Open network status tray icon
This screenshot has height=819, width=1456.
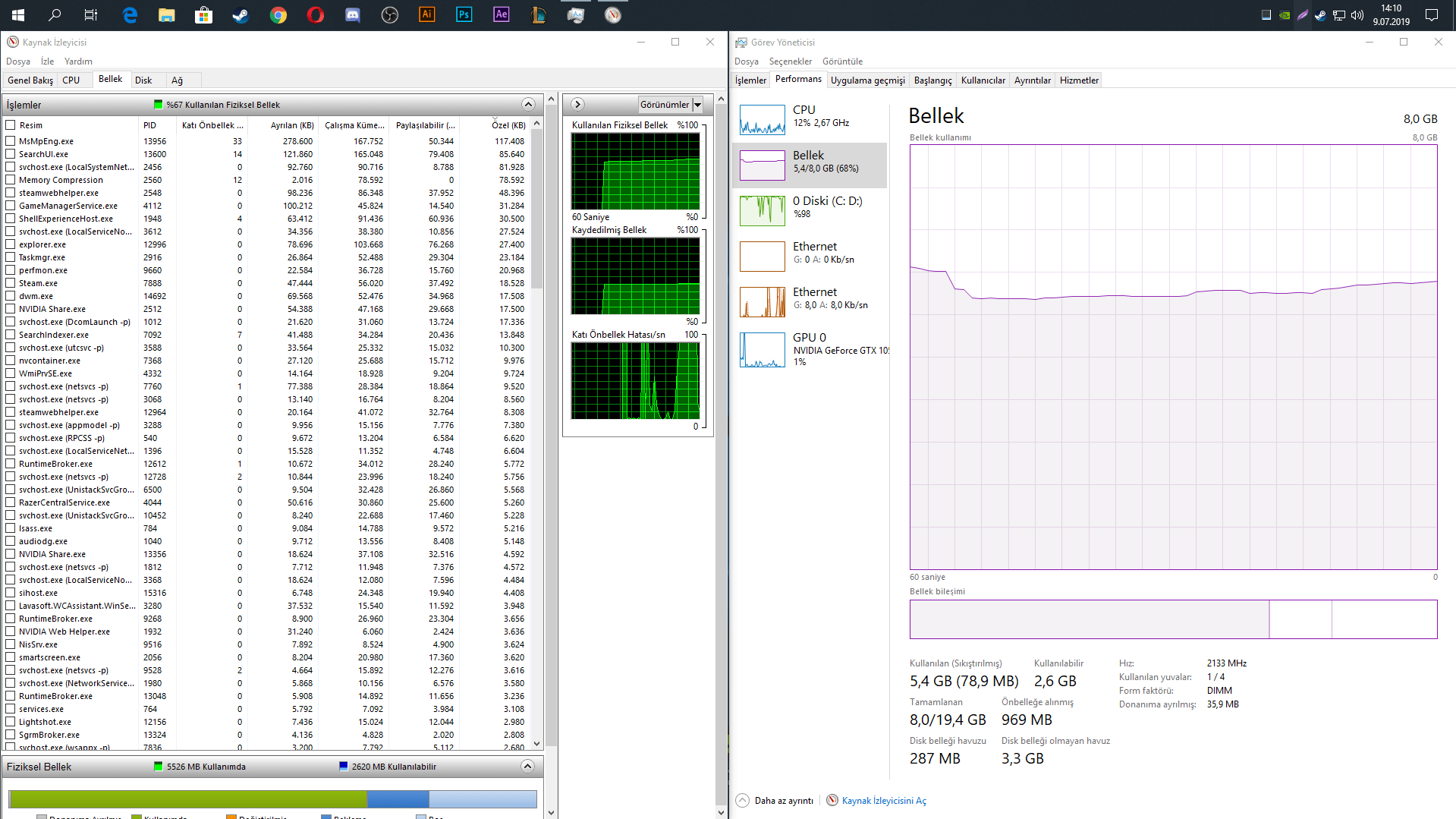point(1339,15)
